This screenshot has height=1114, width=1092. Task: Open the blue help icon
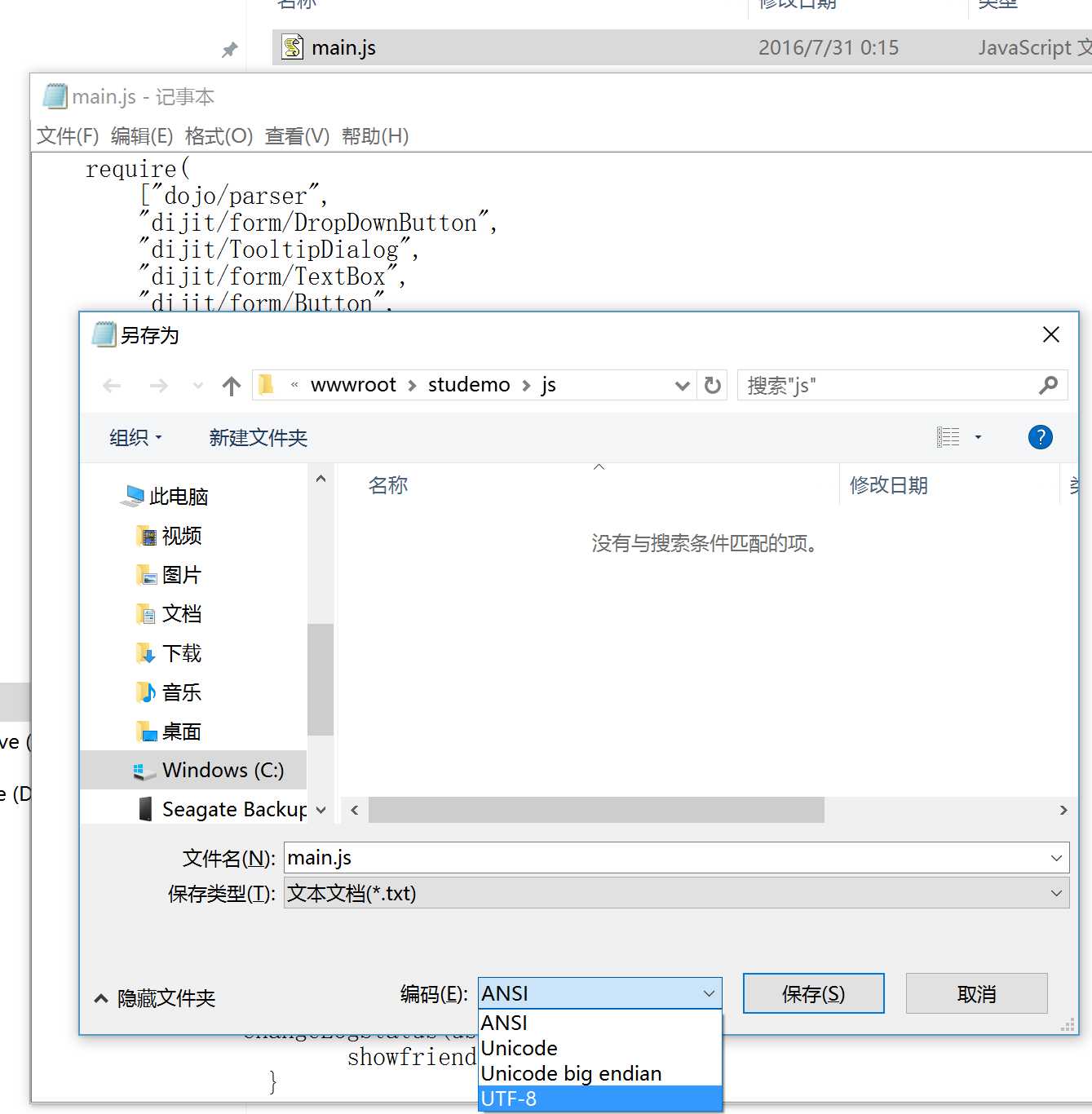pos(1041,437)
